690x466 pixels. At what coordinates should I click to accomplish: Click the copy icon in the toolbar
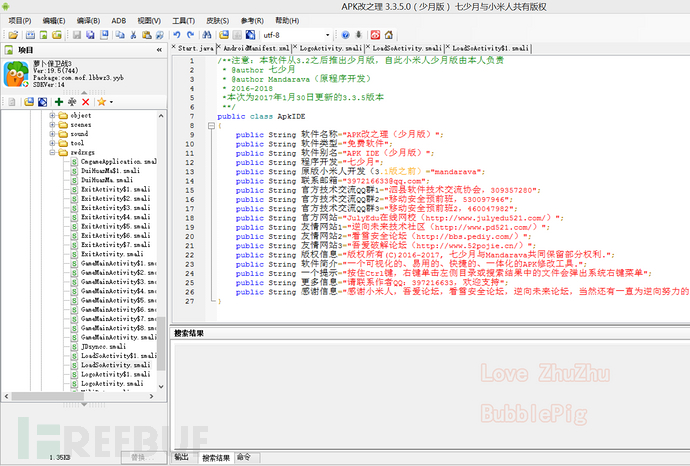point(120,35)
